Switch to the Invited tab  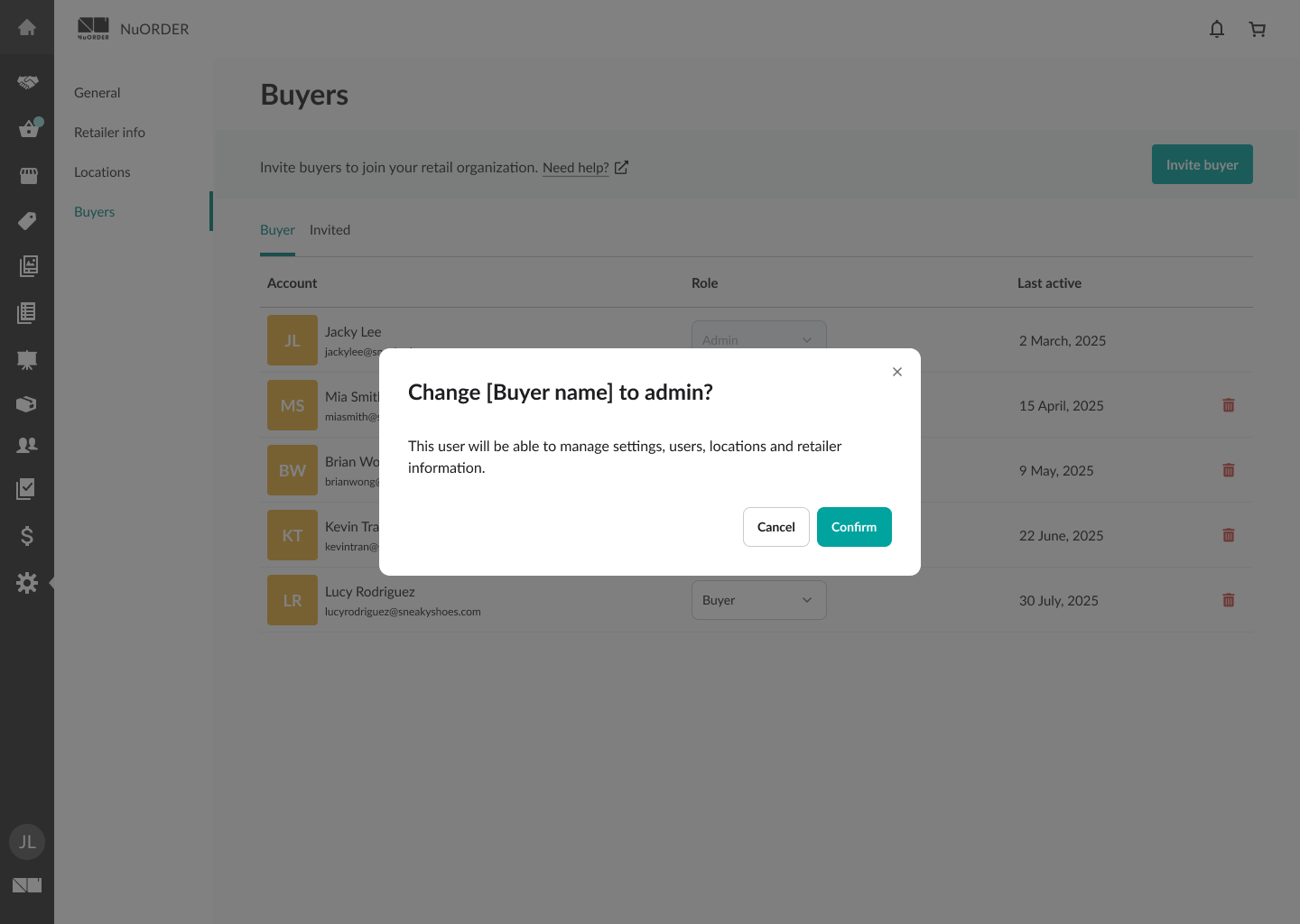[x=330, y=230]
